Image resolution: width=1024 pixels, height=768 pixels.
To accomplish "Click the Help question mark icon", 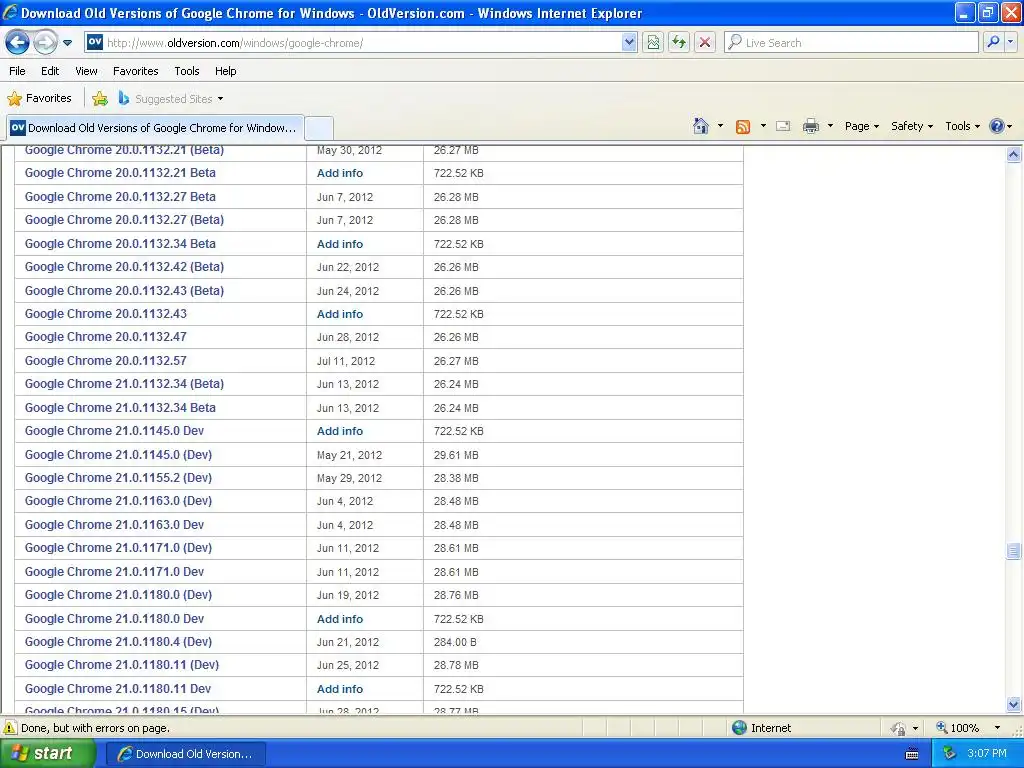I will [x=997, y=126].
